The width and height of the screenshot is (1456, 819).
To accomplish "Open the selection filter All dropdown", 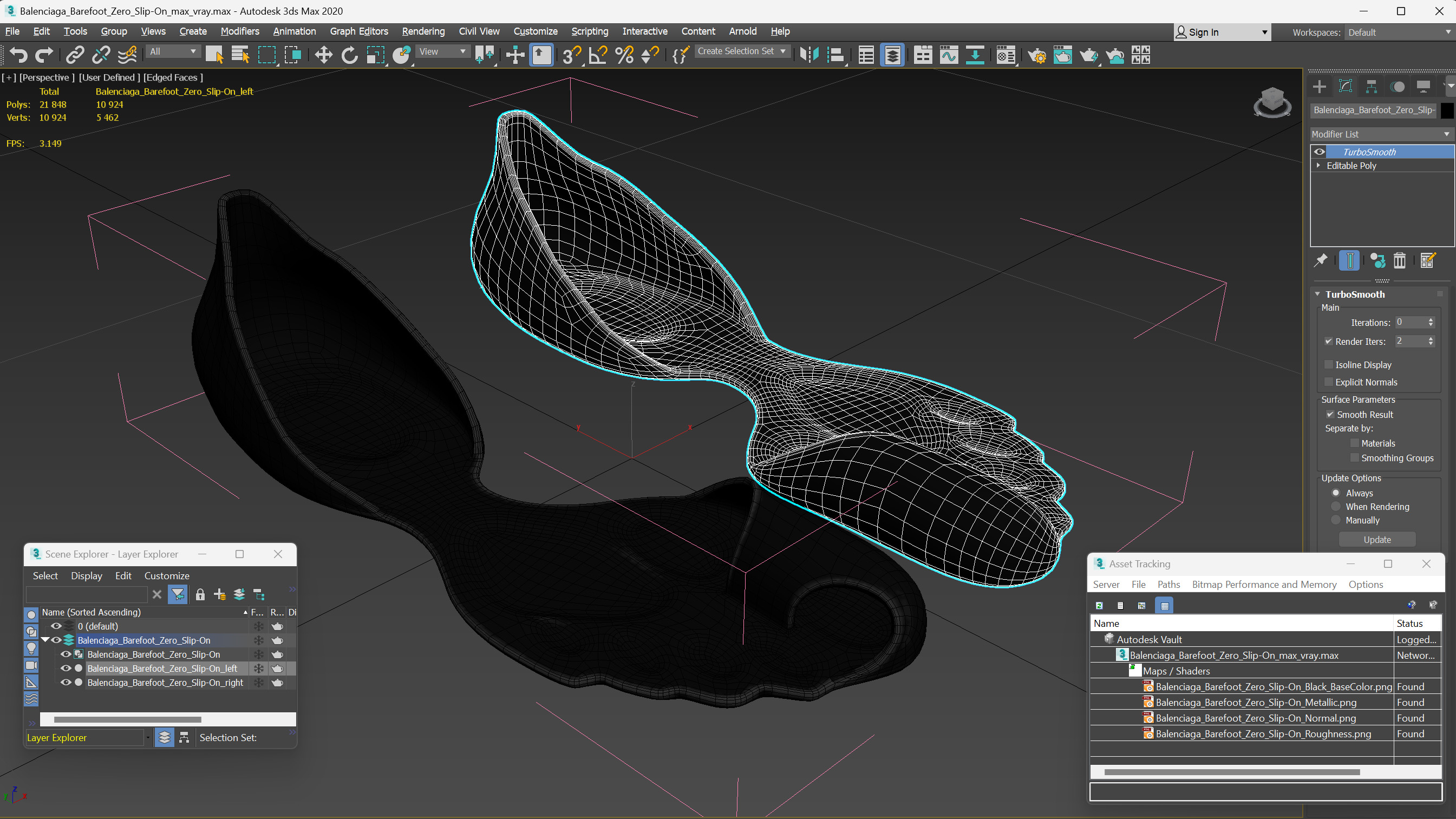I will point(173,51).
